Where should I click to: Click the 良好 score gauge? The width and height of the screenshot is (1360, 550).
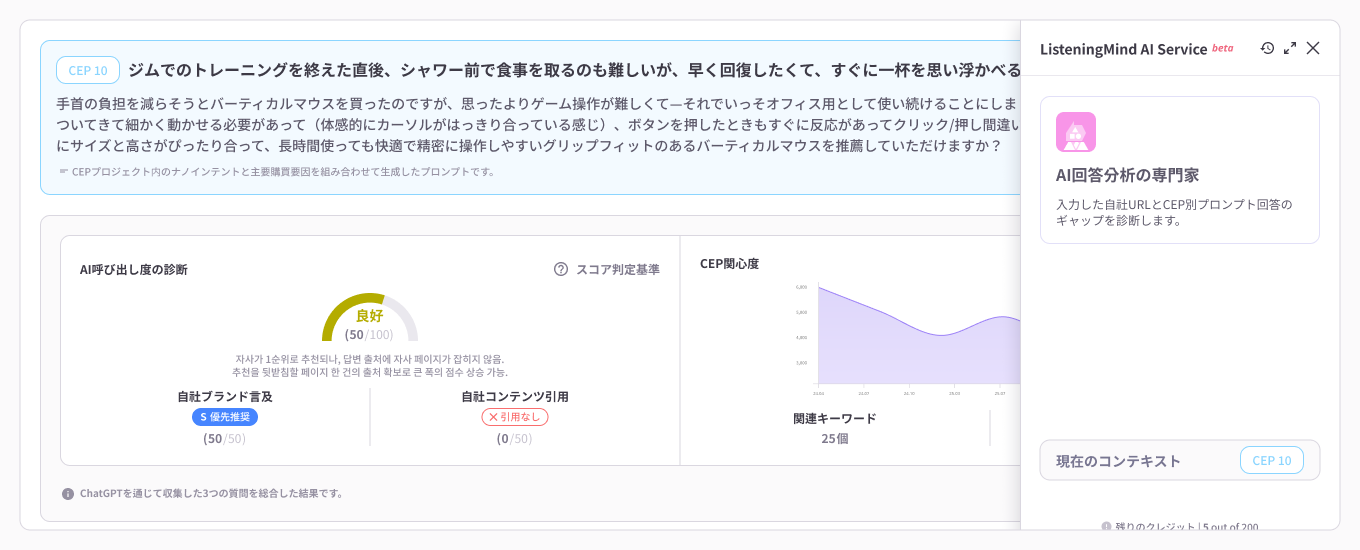coord(370,317)
